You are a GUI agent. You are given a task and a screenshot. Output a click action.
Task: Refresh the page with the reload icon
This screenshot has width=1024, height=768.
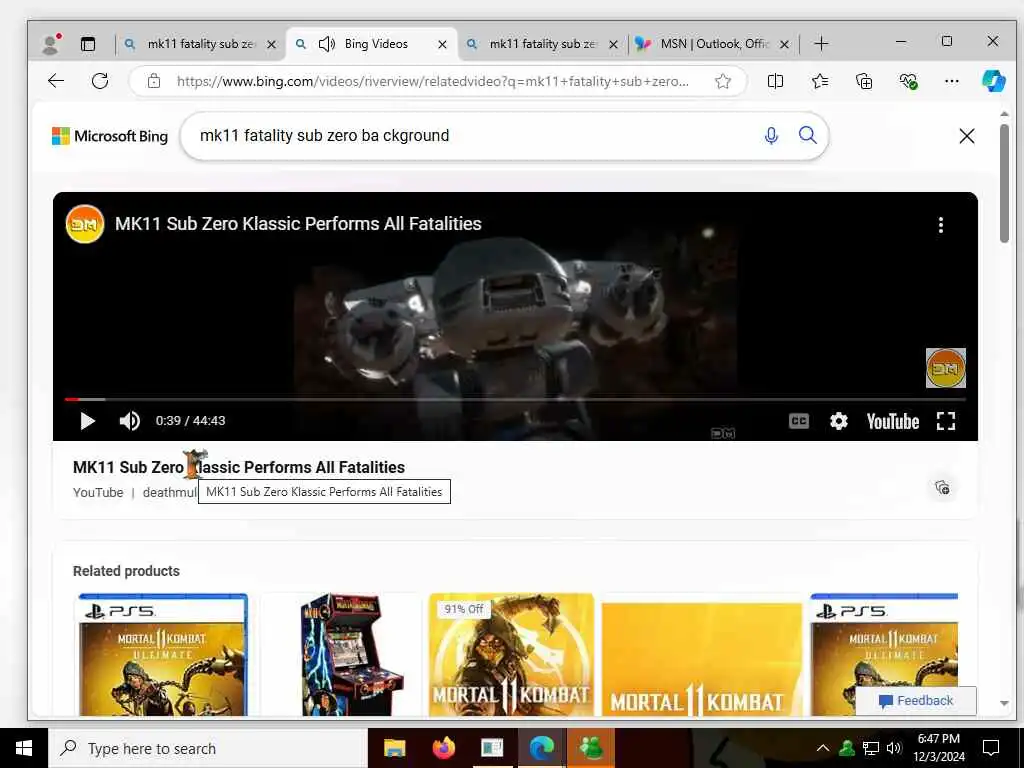(x=100, y=81)
